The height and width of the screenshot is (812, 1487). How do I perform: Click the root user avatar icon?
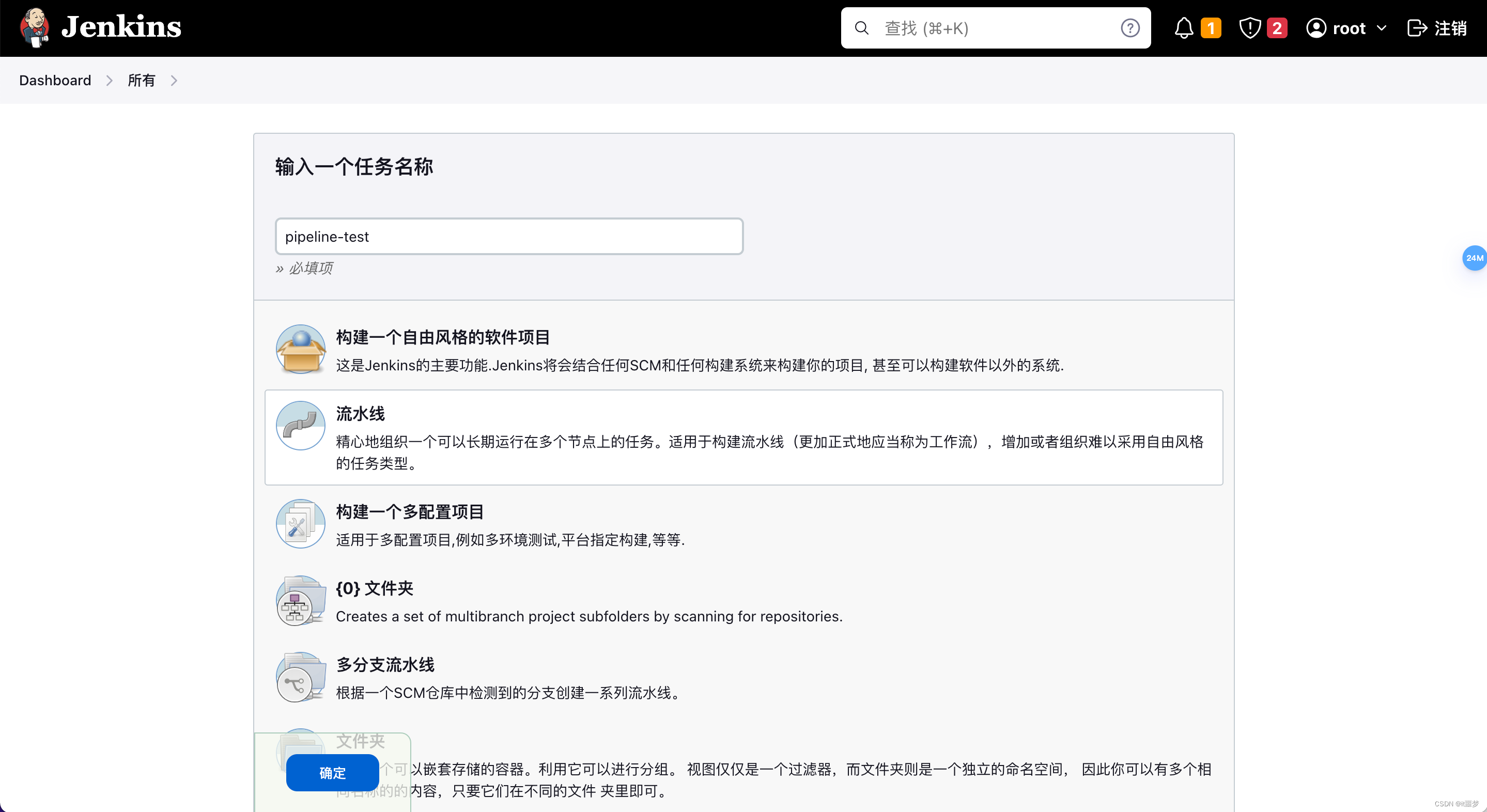pyautogui.click(x=1316, y=28)
